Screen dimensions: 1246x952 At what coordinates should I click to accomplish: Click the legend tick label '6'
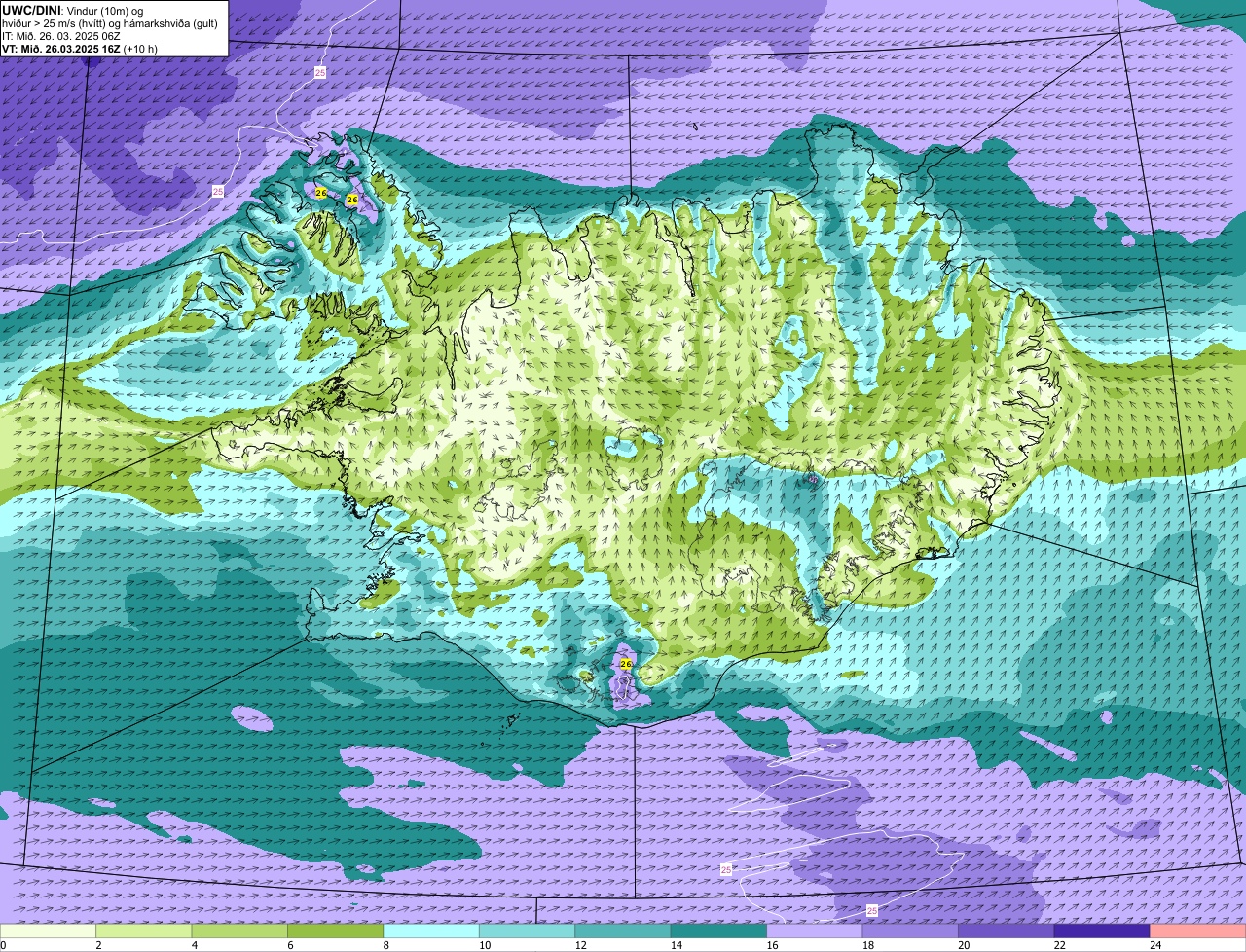pyautogui.click(x=290, y=945)
